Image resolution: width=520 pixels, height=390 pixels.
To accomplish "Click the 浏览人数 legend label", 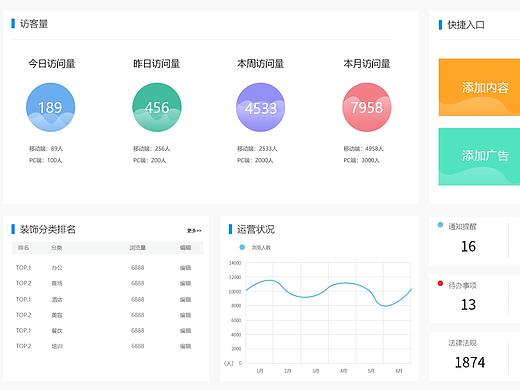I will point(261,248).
